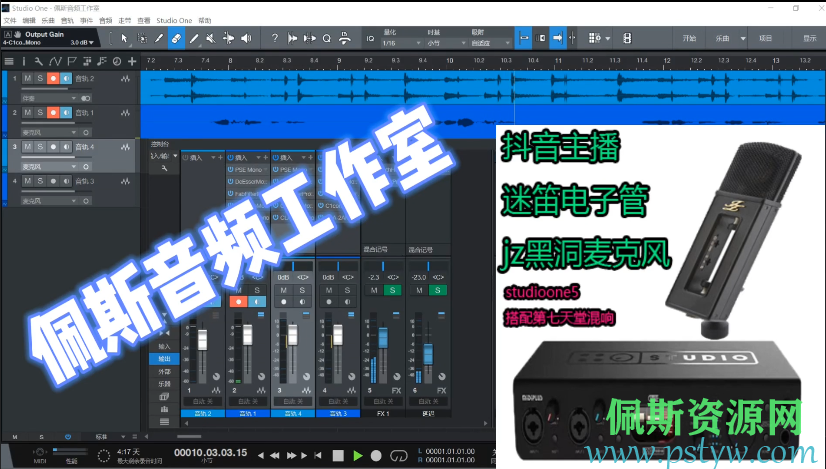
Task: Toggle Snap to grid button
Action: tap(524, 38)
